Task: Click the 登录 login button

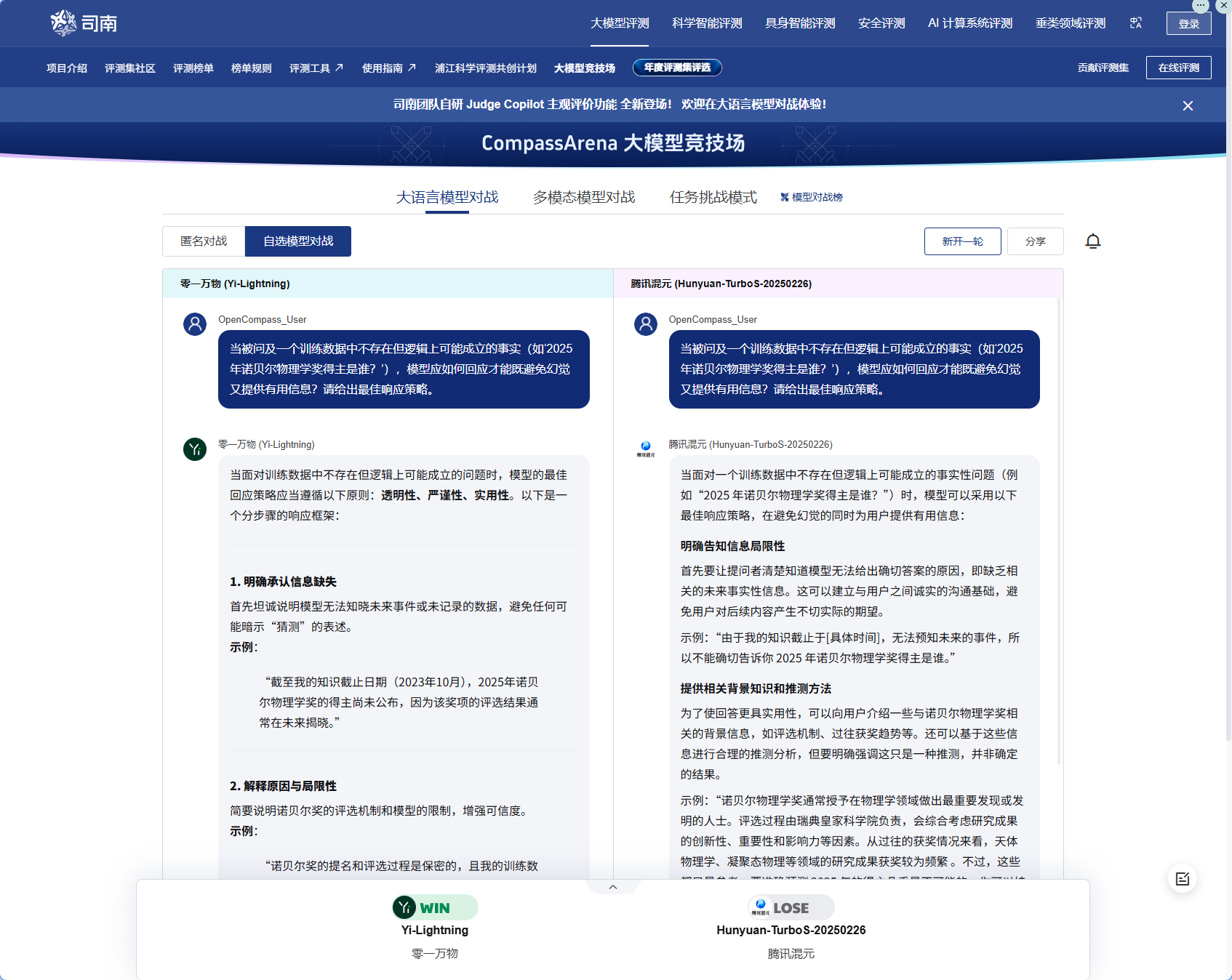Action: [x=1189, y=23]
